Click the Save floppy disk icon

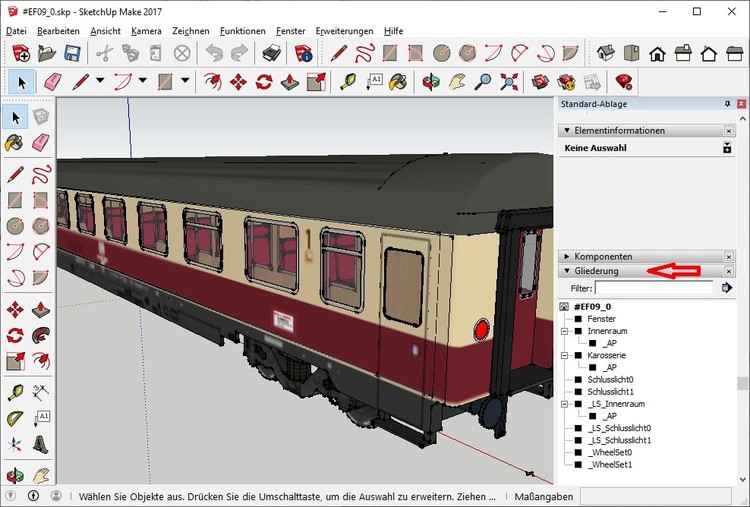[x=73, y=54]
